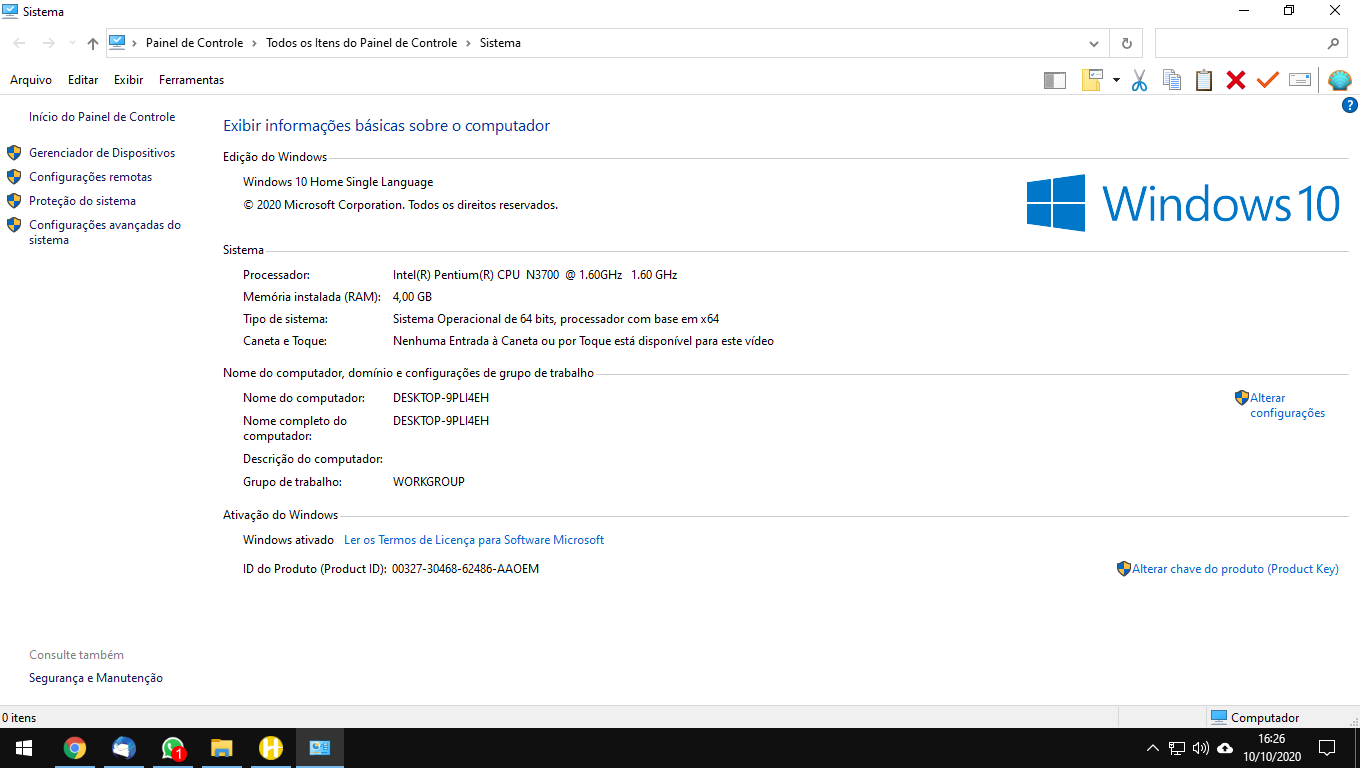Open the network tray icon
This screenshot has height=768, width=1360.
point(1177,748)
